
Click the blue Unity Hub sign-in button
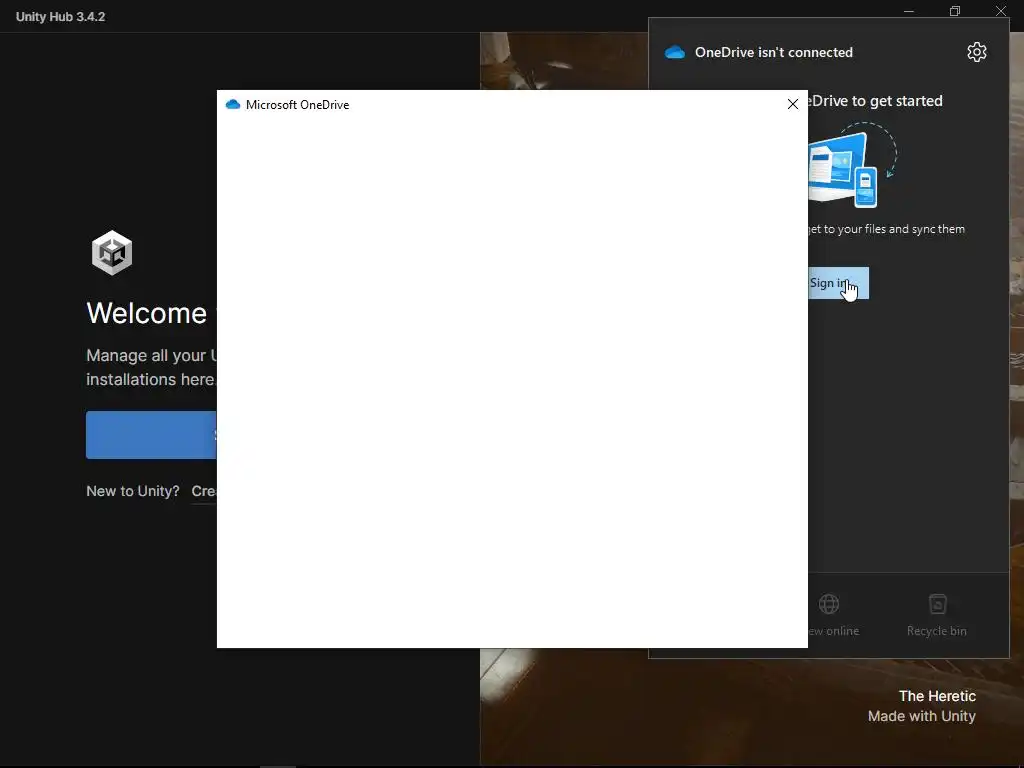tap(151, 435)
